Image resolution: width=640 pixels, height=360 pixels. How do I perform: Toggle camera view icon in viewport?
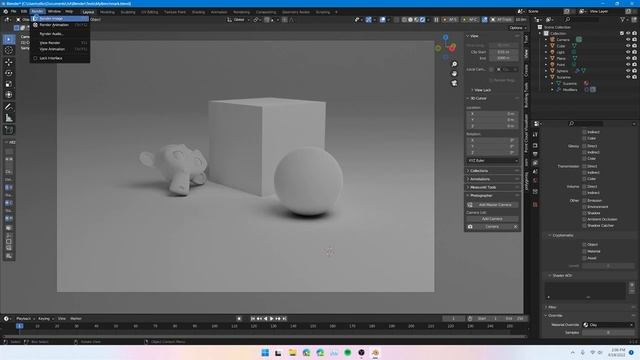454,83
